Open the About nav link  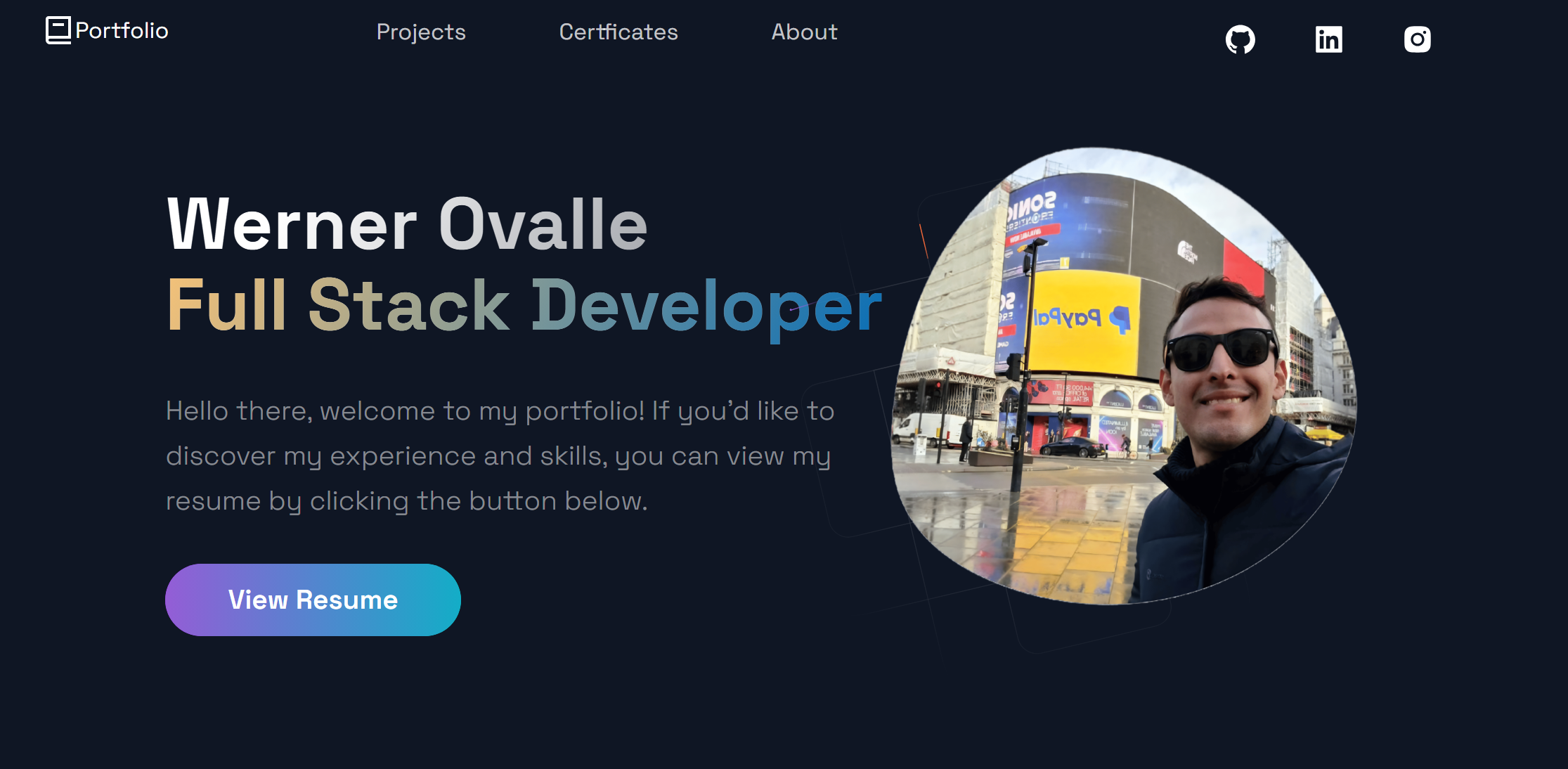coord(804,32)
